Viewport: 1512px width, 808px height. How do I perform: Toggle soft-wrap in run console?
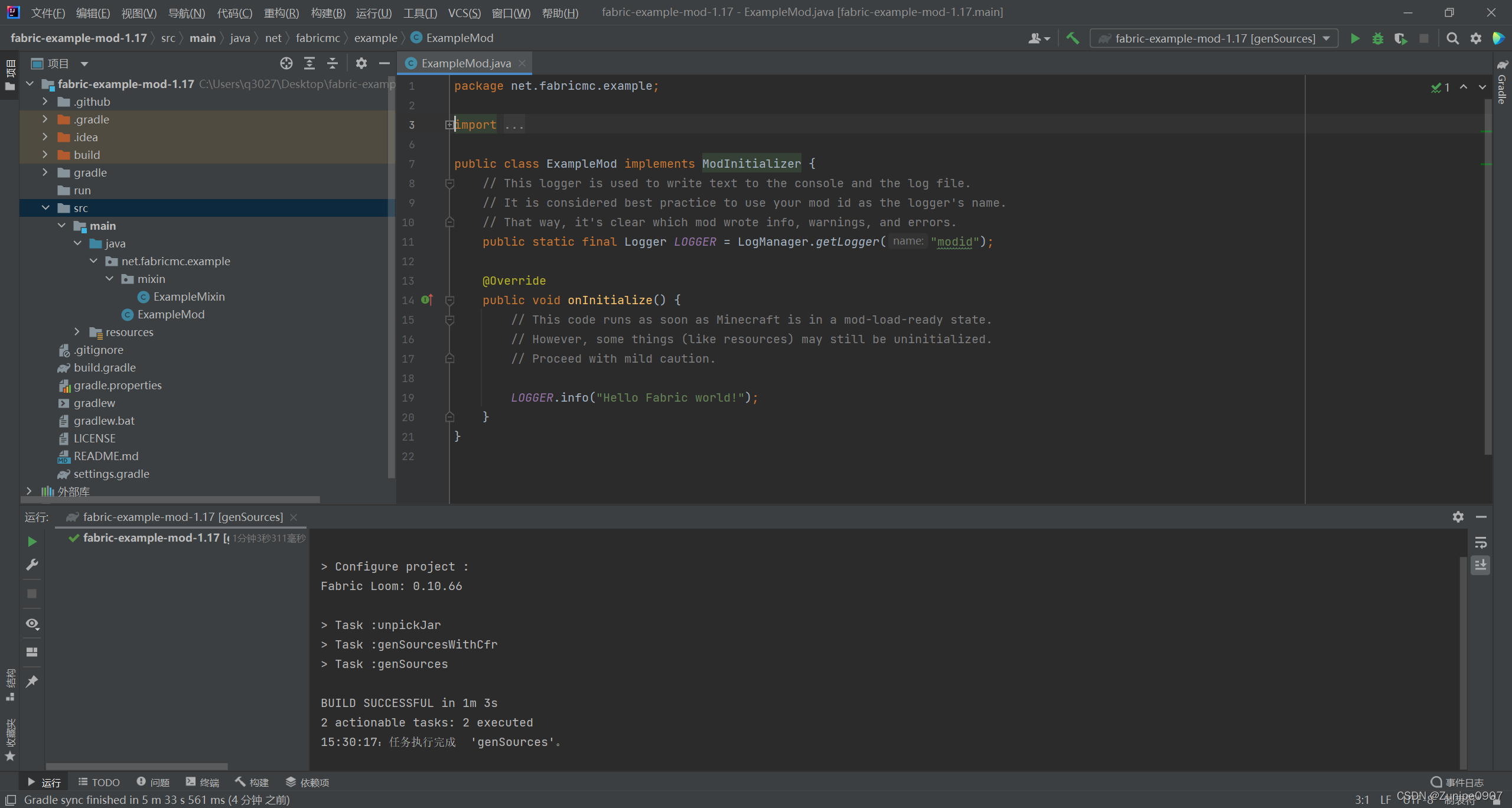pos(1481,543)
